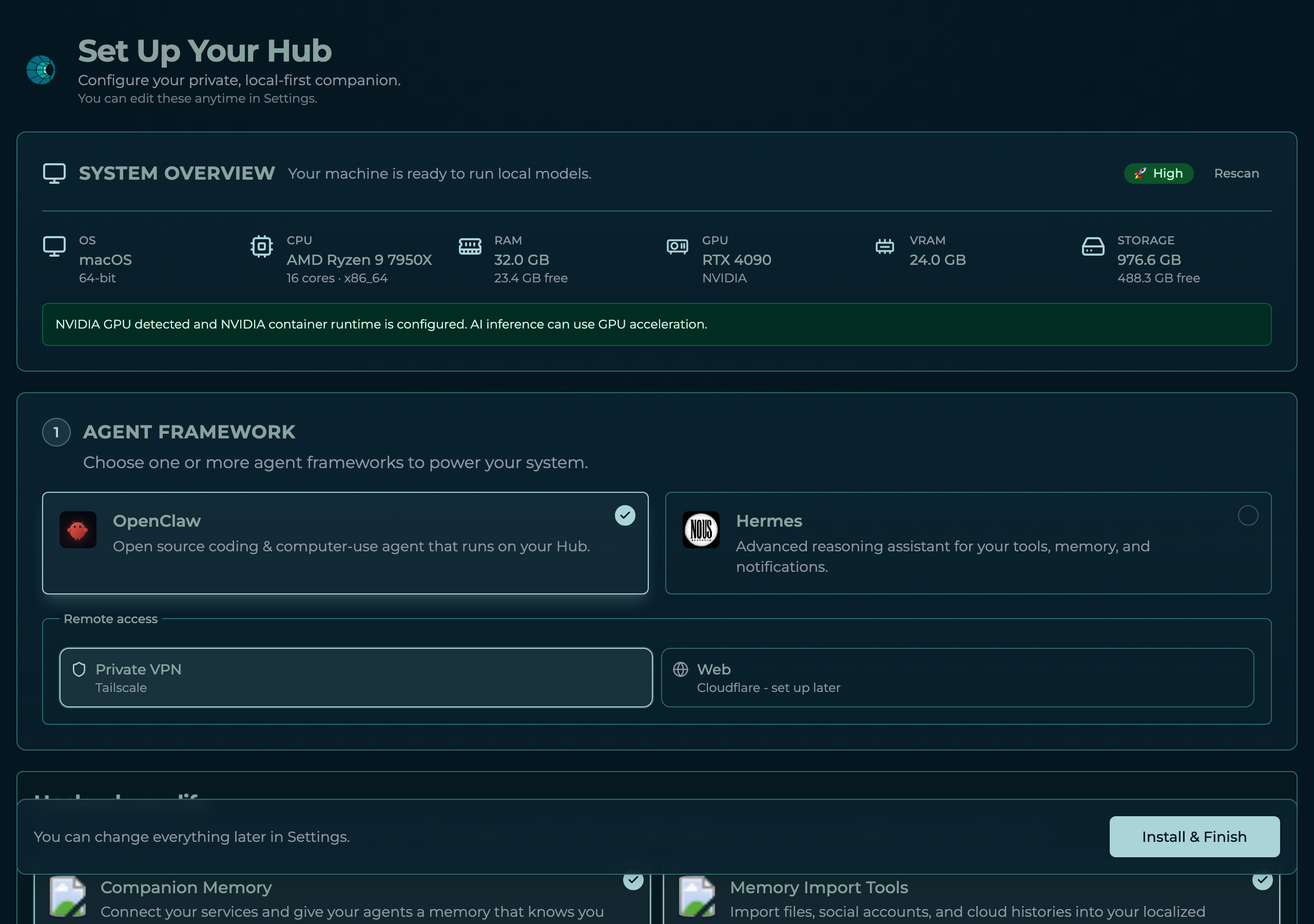This screenshot has height=924, width=1314.
Task: Click the Storage drive icon
Action: 1093,246
